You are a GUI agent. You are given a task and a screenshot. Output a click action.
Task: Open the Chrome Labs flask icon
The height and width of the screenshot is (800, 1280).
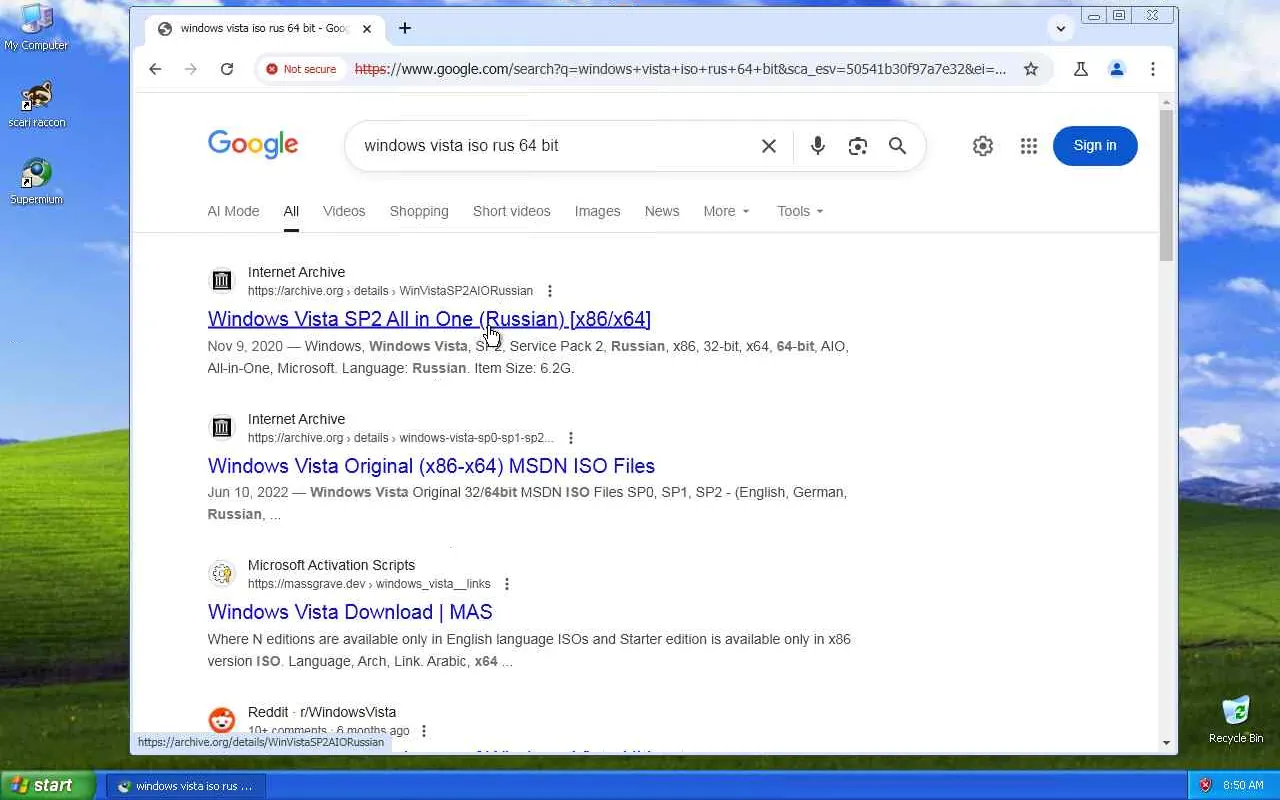[1081, 69]
